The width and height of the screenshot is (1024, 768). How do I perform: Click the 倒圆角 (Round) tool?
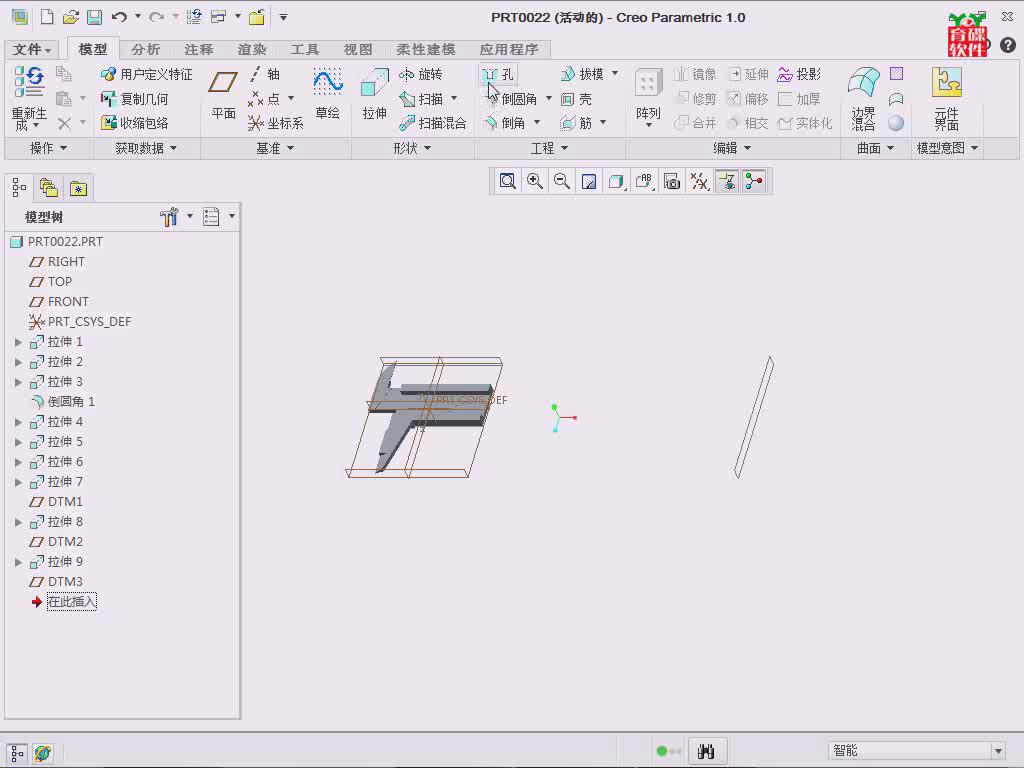pos(511,99)
